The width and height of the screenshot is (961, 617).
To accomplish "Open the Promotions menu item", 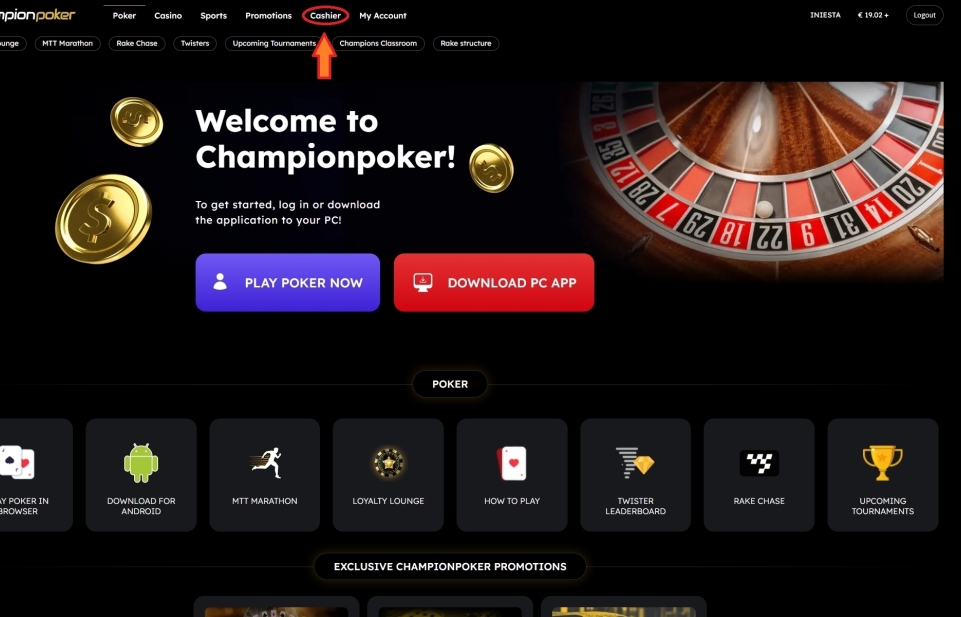I will (x=268, y=15).
